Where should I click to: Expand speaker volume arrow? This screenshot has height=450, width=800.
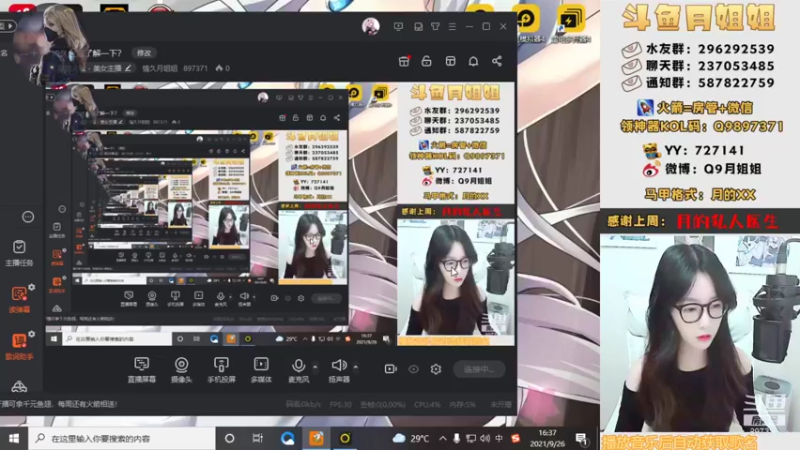[356, 367]
